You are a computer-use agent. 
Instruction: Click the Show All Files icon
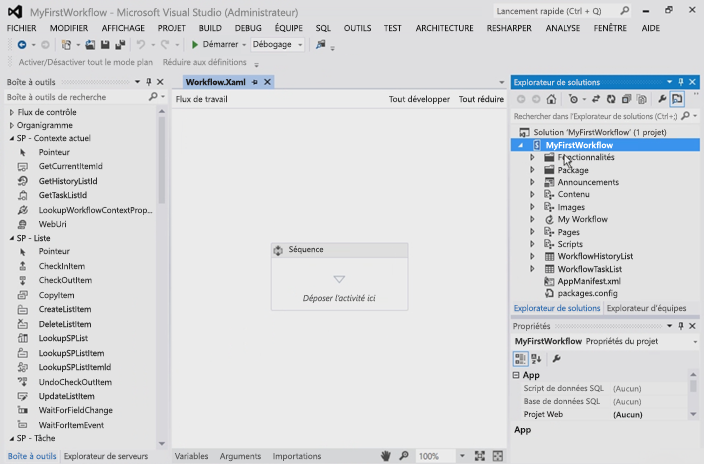(642, 99)
